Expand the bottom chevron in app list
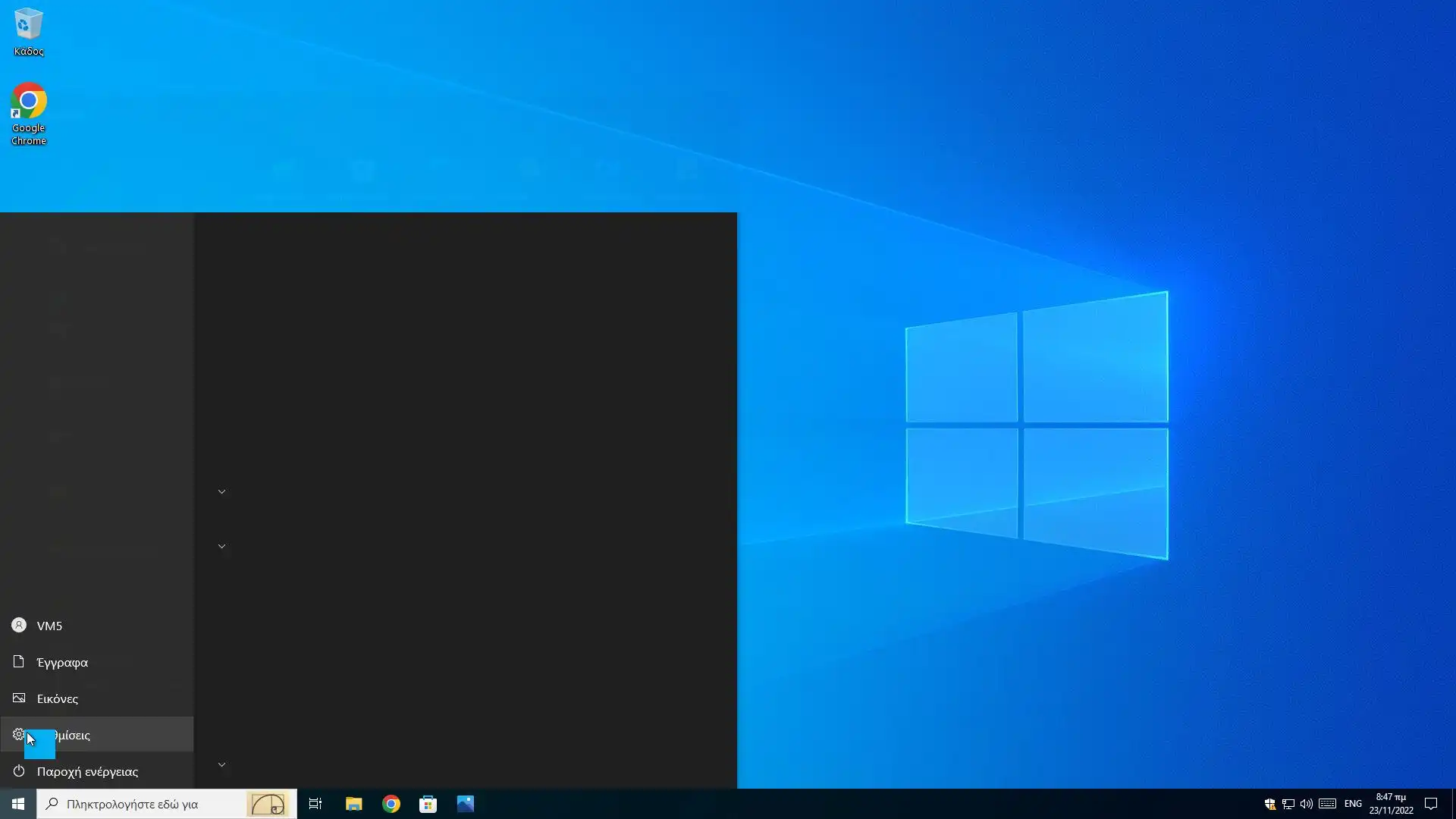This screenshot has width=1456, height=819. tap(221, 764)
